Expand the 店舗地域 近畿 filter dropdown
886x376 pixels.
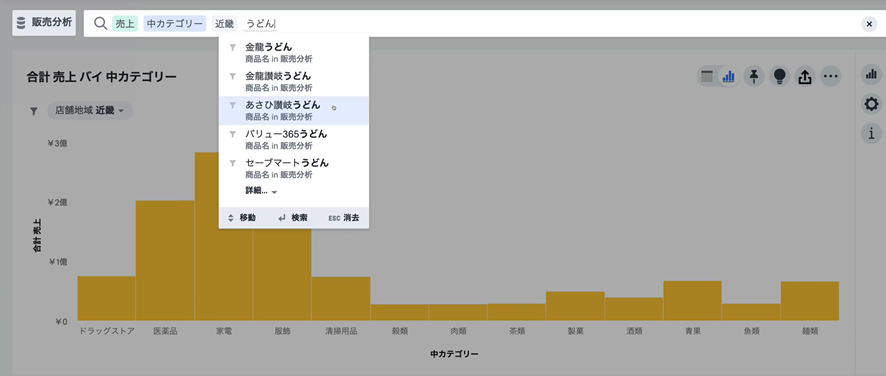tap(90, 111)
